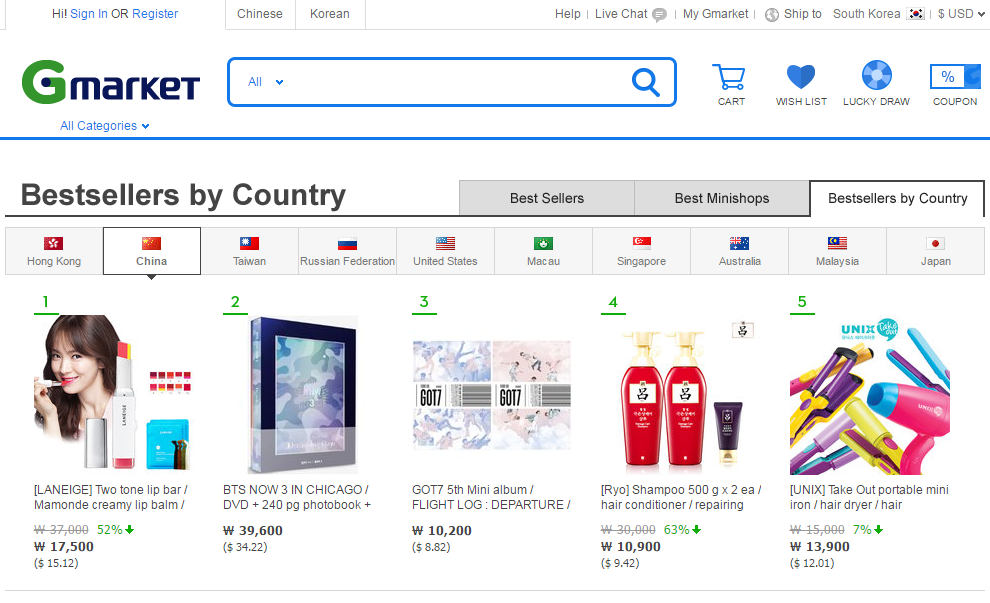Open the shopping Cart icon

(x=730, y=78)
